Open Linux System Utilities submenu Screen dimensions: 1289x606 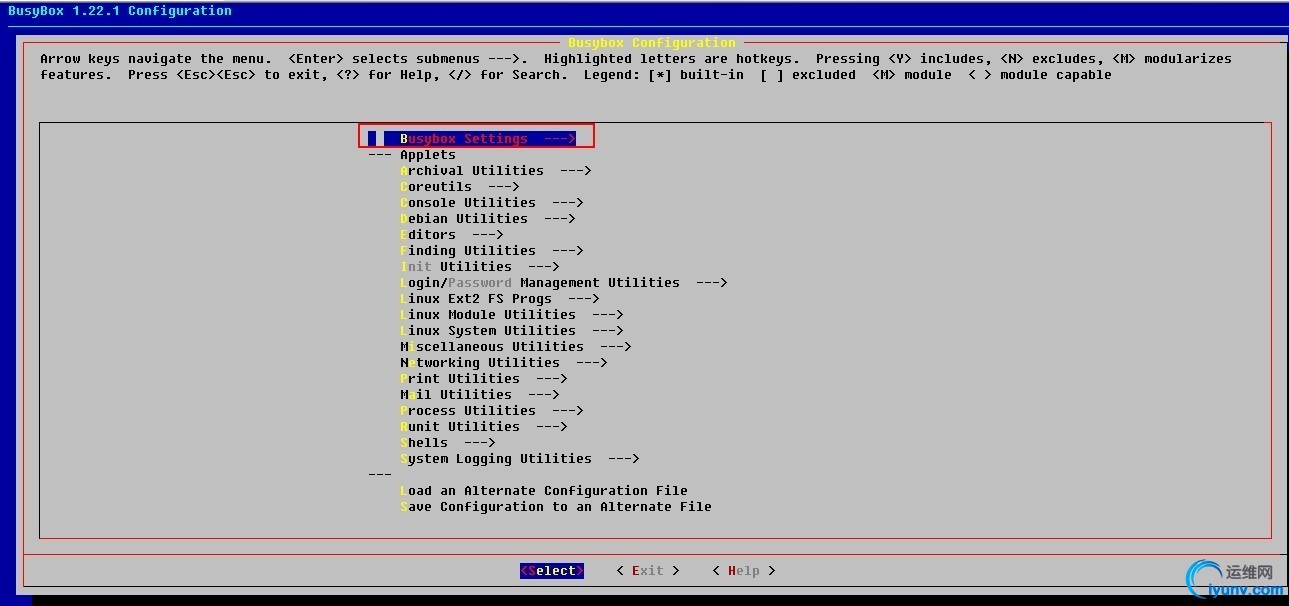coord(512,331)
